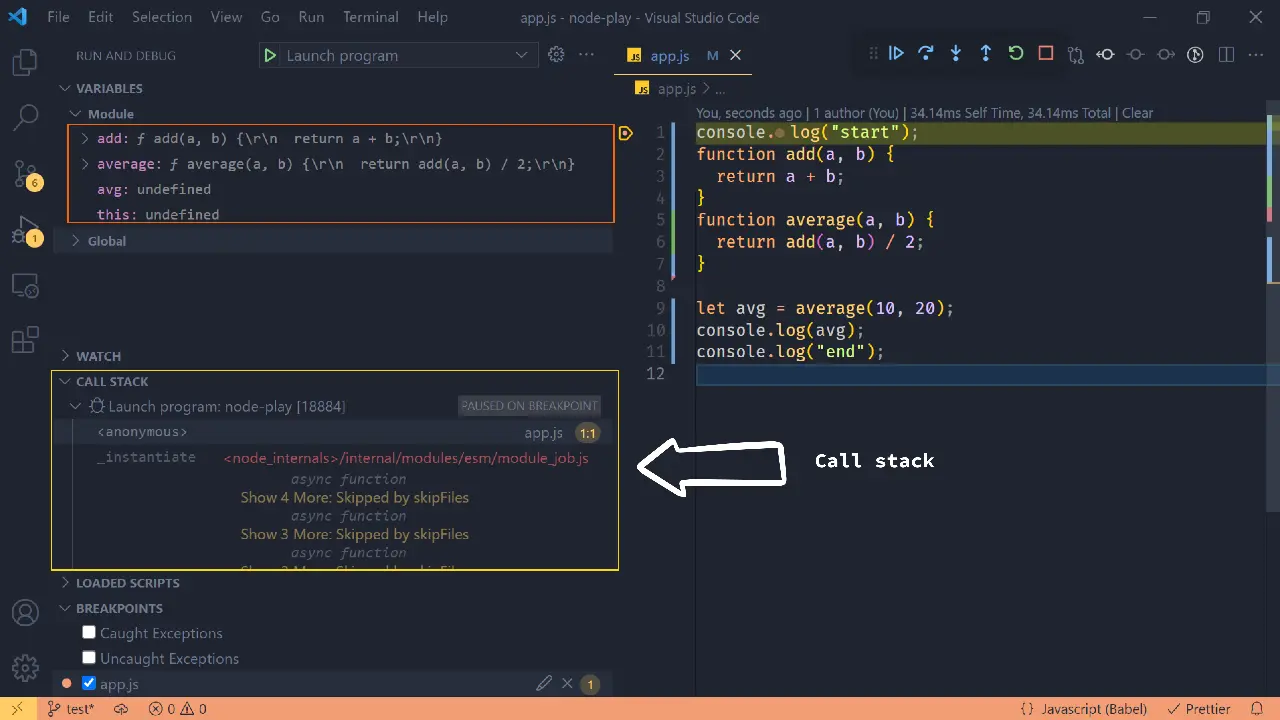Expand the Global scope
1280x720 pixels.
tap(75, 241)
